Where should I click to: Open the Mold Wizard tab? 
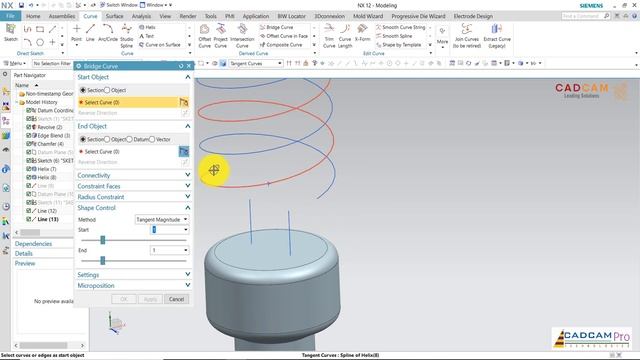click(368, 16)
